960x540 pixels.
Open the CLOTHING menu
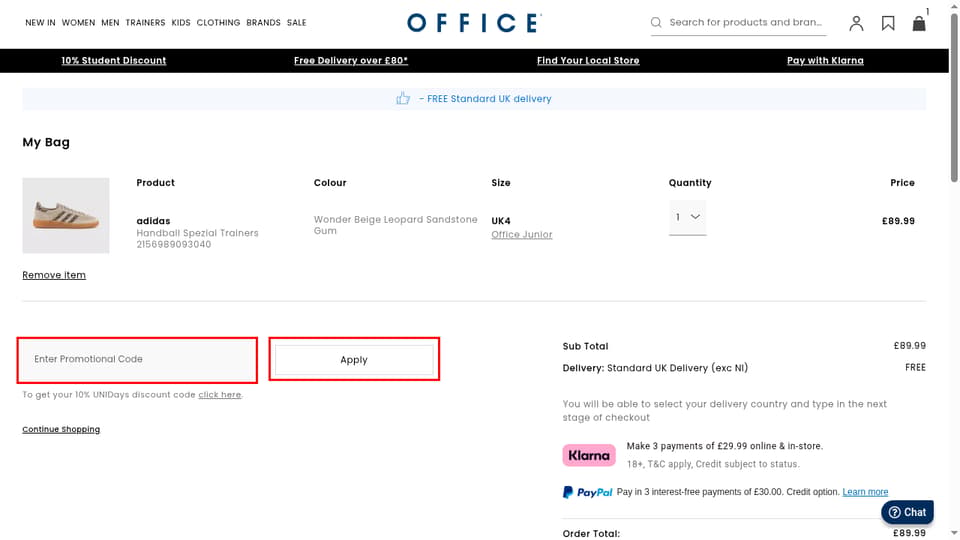tap(218, 23)
